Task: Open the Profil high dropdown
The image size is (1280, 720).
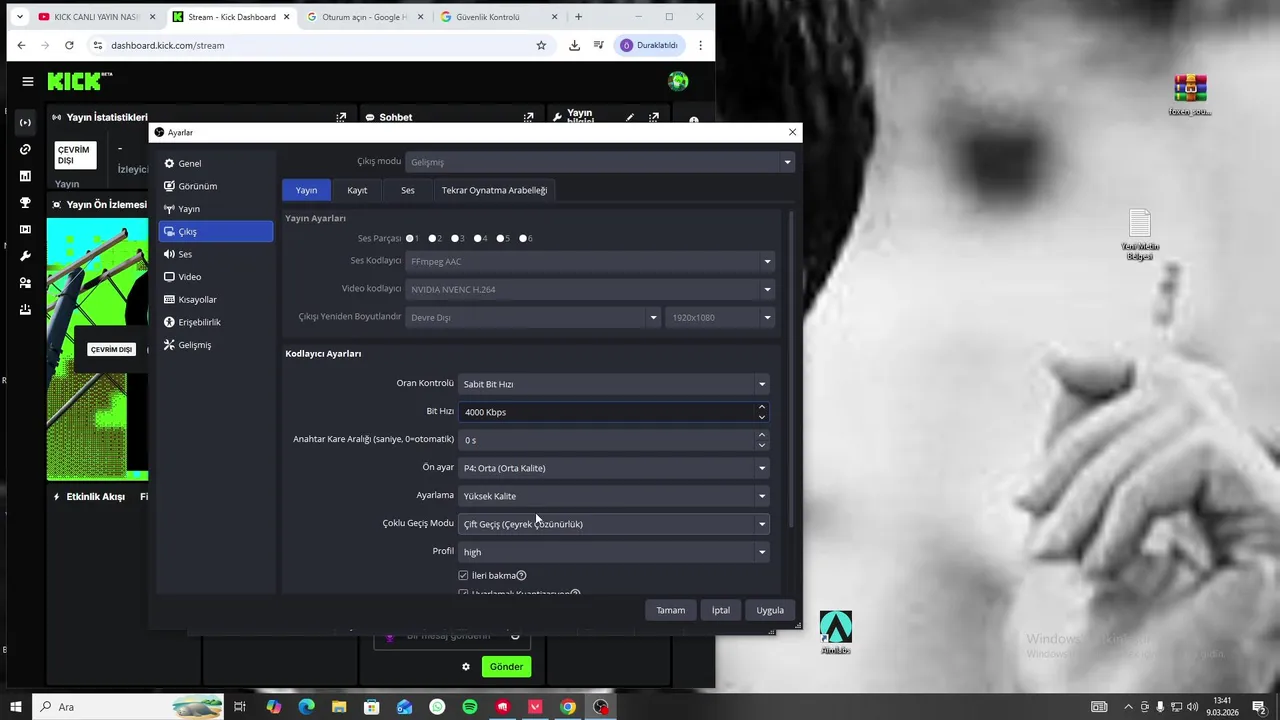Action: click(613, 552)
